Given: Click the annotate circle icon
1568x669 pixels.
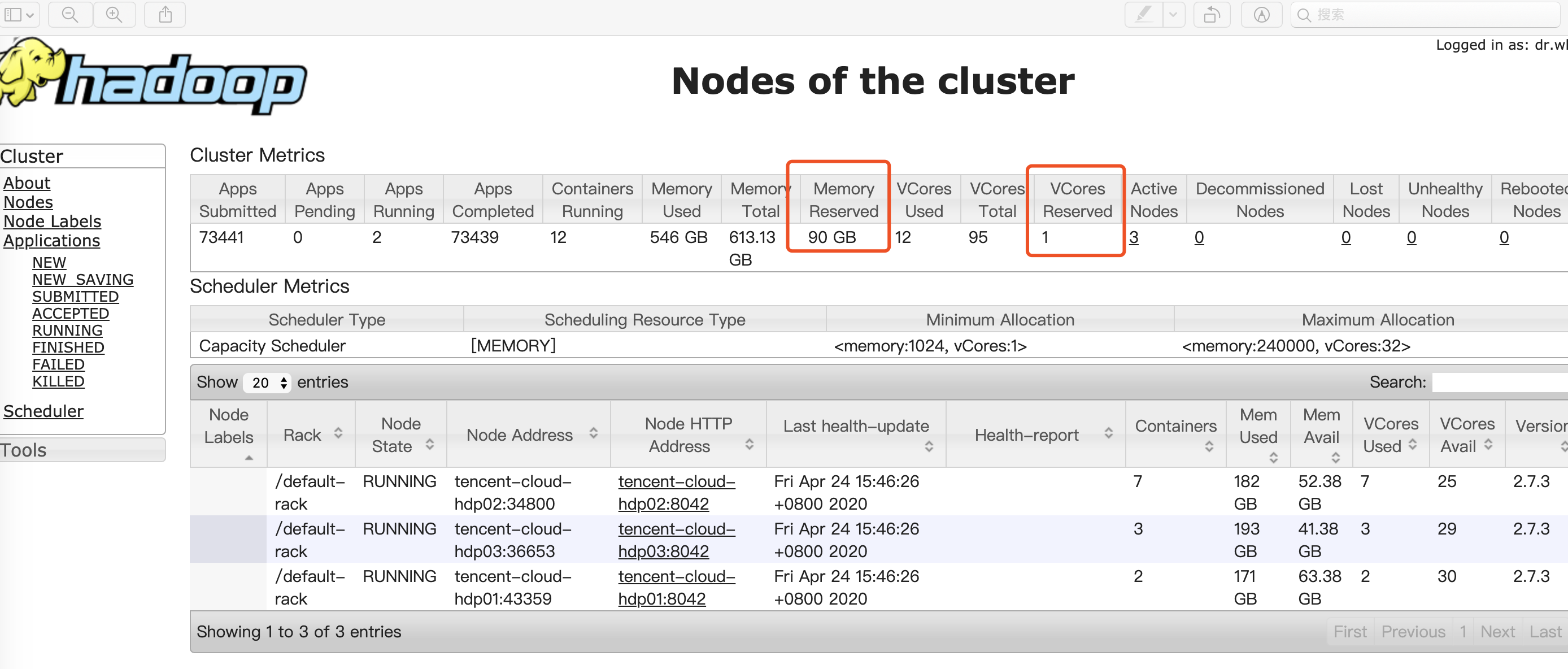Looking at the screenshot, I should click(1262, 15).
